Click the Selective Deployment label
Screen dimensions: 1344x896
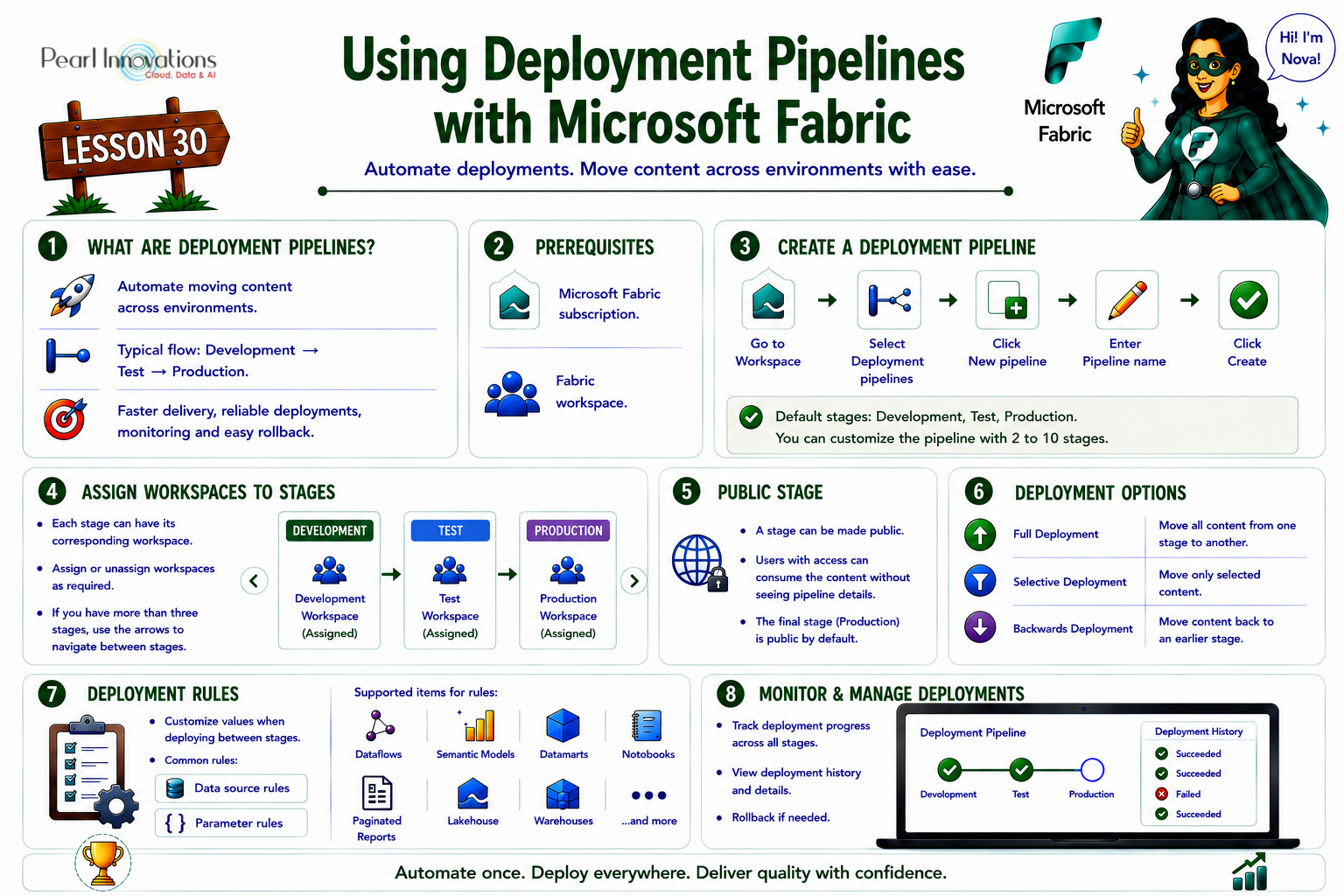[x=1069, y=582]
